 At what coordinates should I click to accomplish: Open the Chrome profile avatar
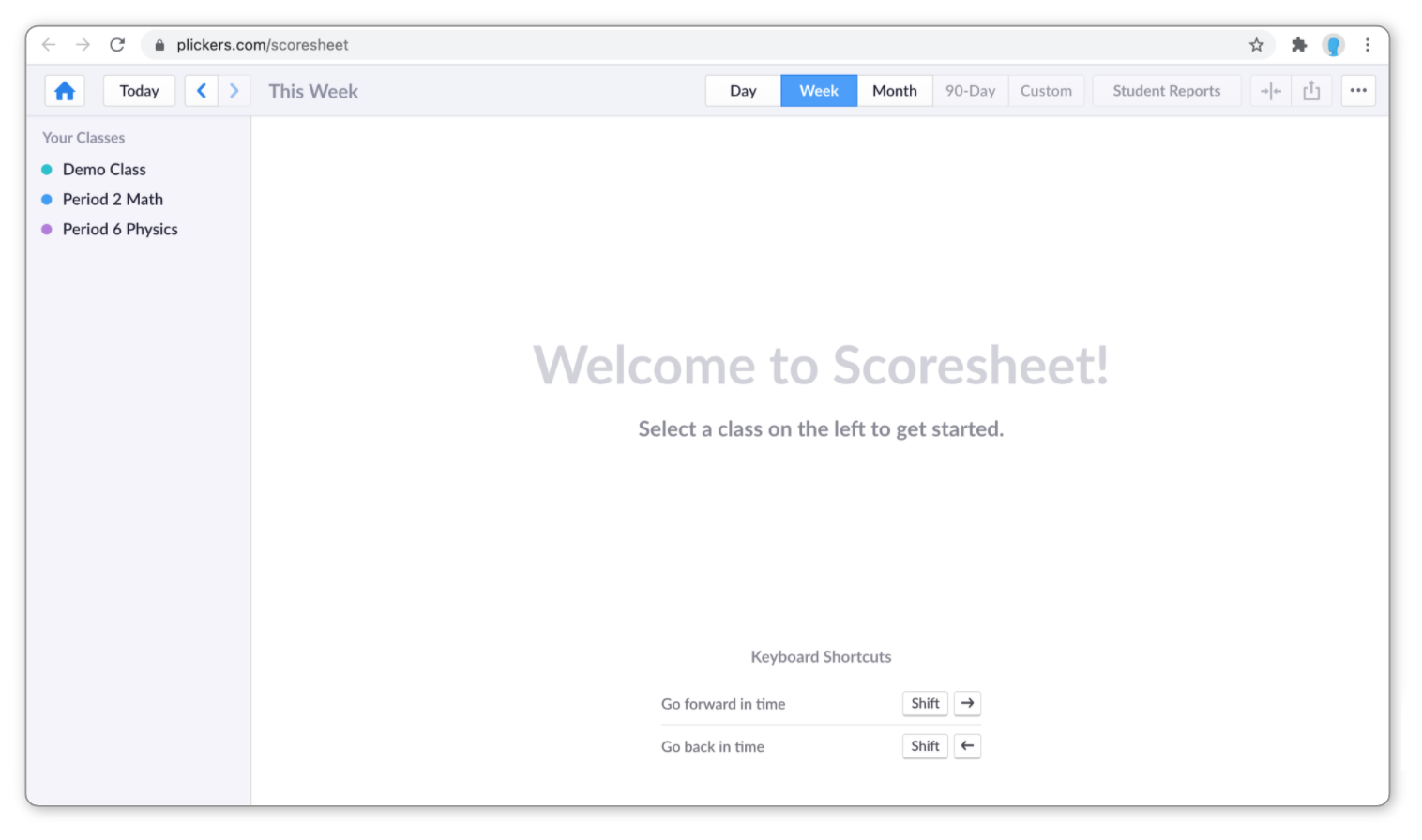1333,44
